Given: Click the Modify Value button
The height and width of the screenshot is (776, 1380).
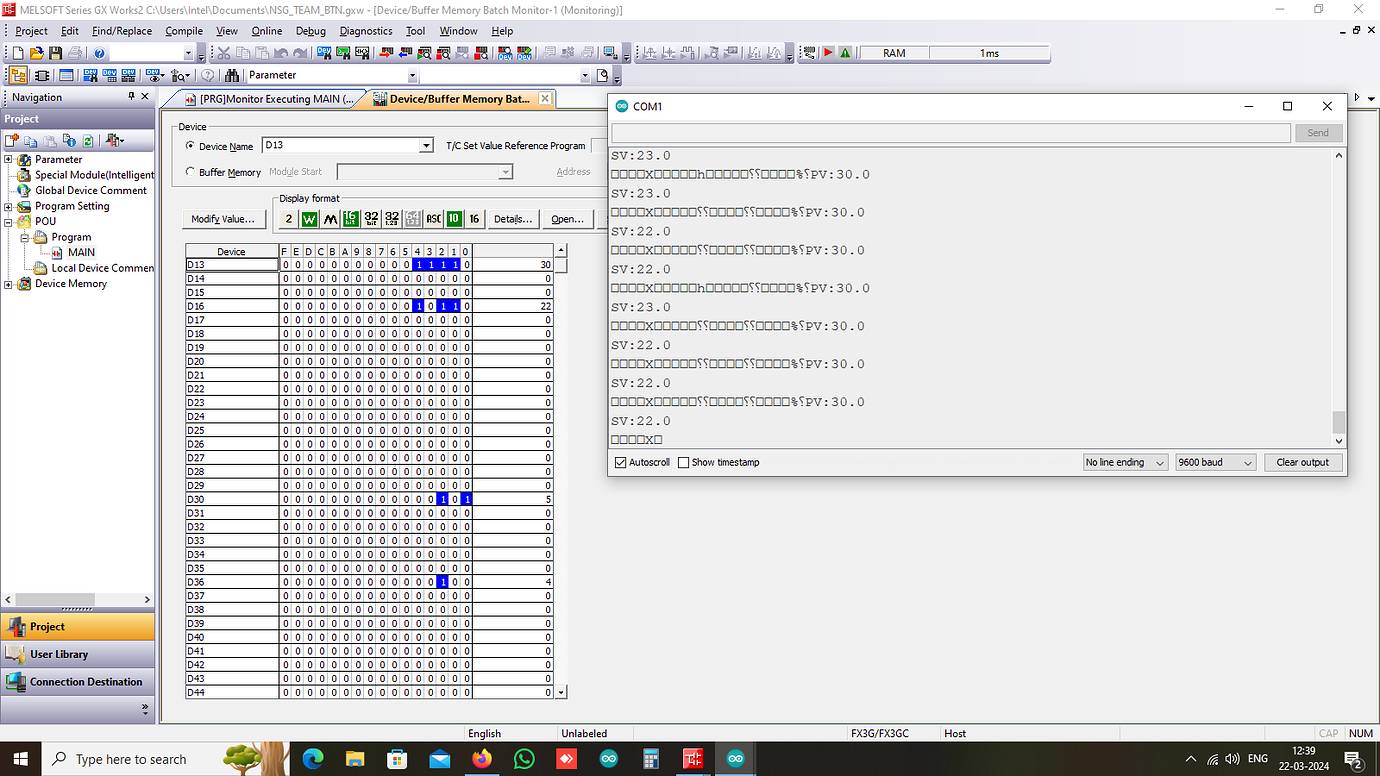Looking at the screenshot, I should (x=224, y=219).
